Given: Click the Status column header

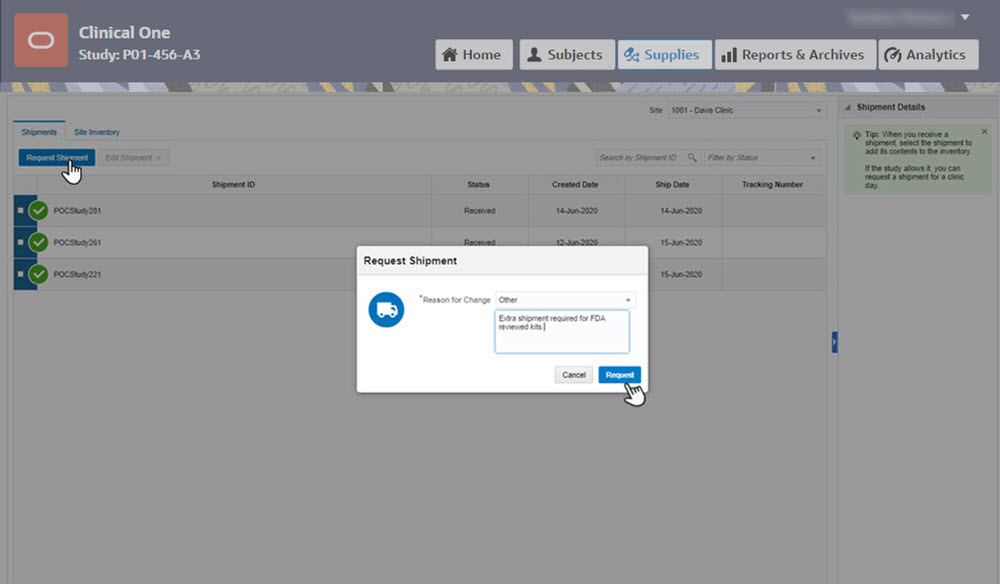Looking at the screenshot, I should click(478, 185).
